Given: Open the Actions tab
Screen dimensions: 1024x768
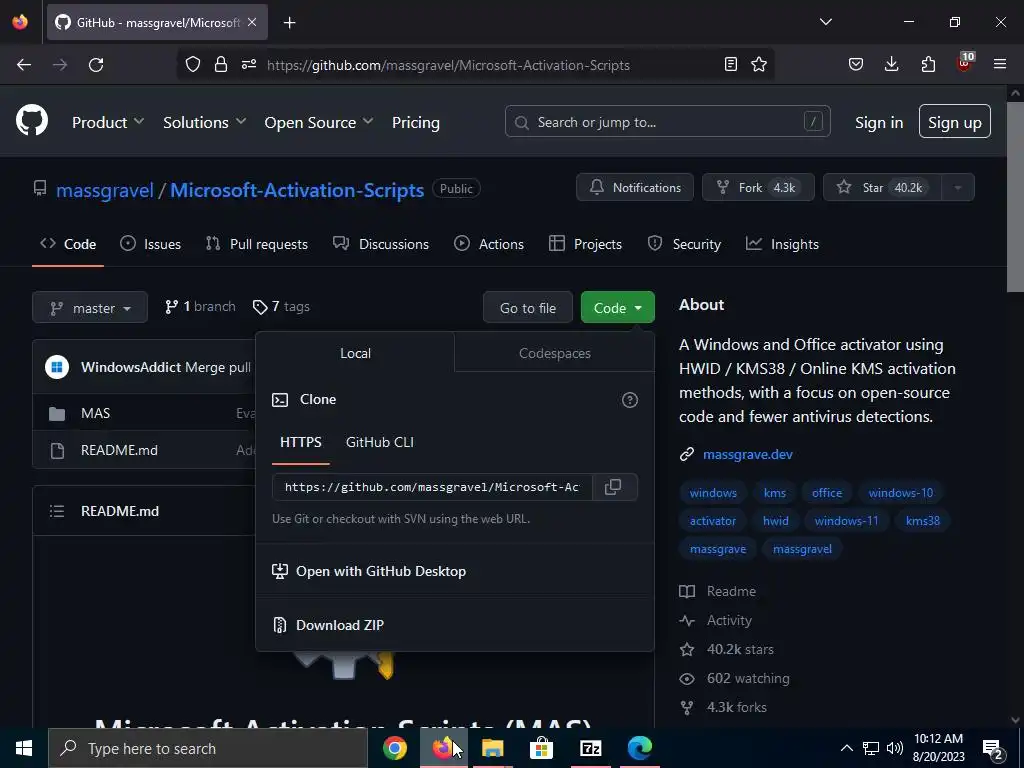Looking at the screenshot, I should click(x=489, y=244).
